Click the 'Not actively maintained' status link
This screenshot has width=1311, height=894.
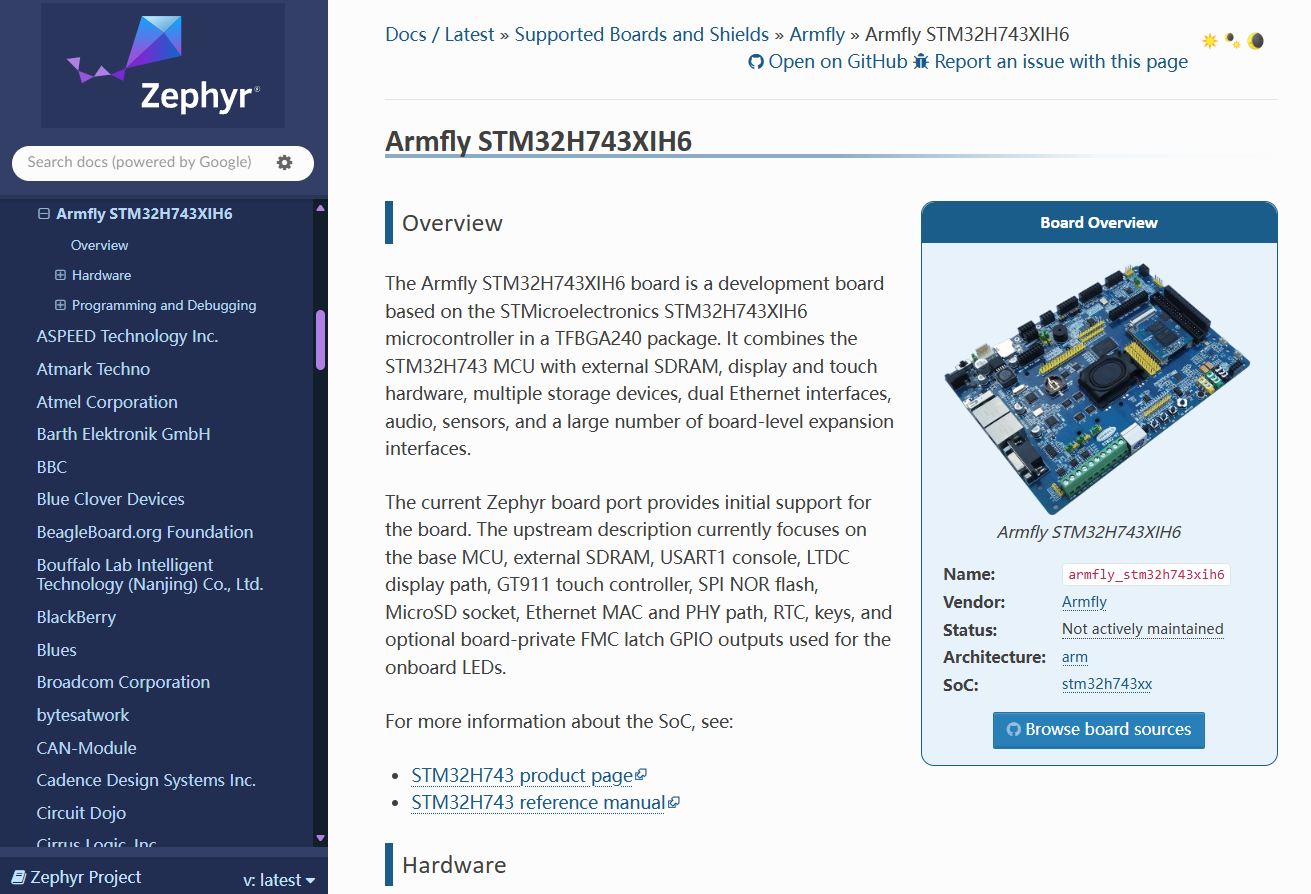[1143, 629]
